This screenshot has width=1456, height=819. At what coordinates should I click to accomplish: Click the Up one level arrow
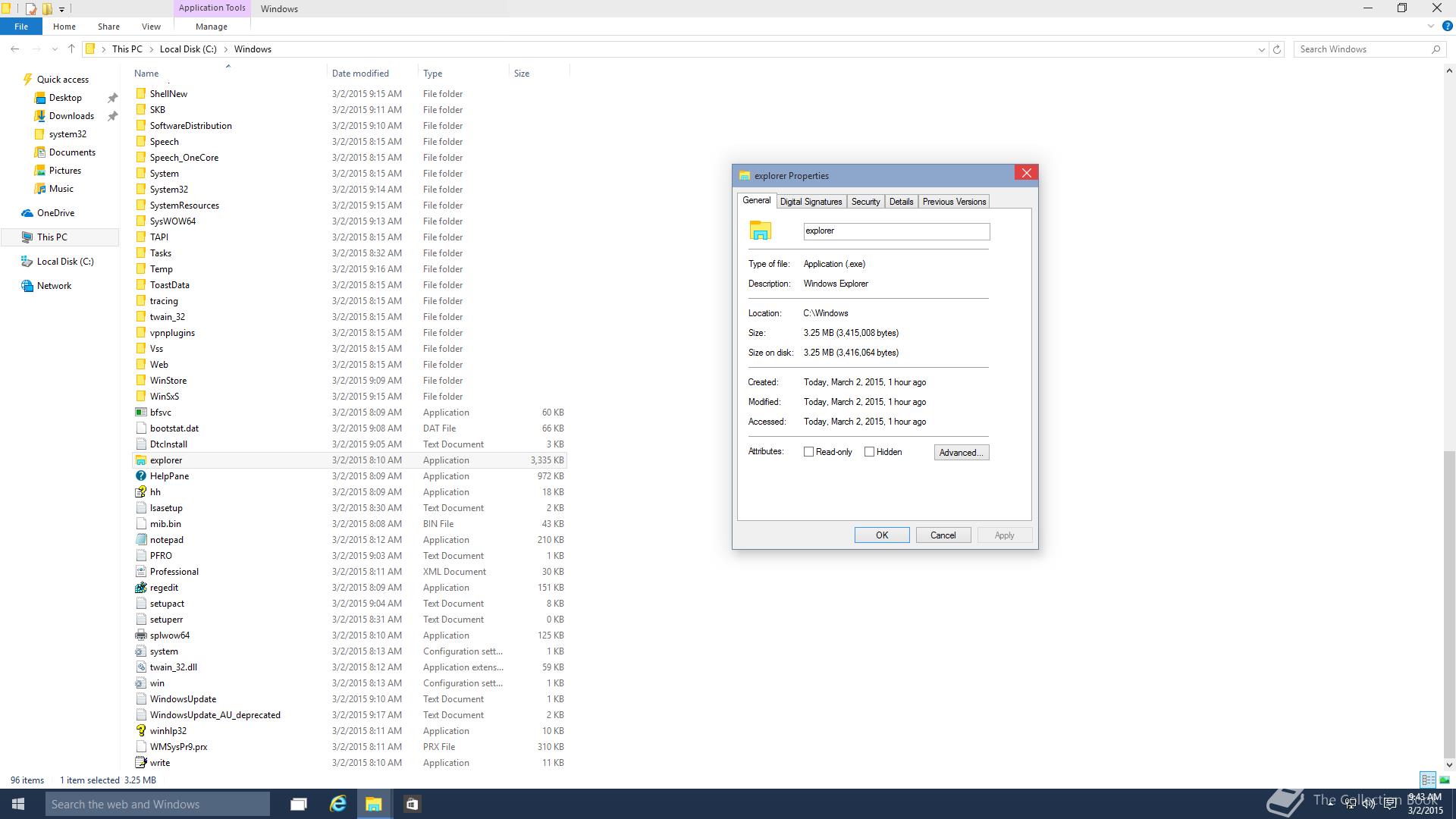pyautogui.click(x=71, y=49)
